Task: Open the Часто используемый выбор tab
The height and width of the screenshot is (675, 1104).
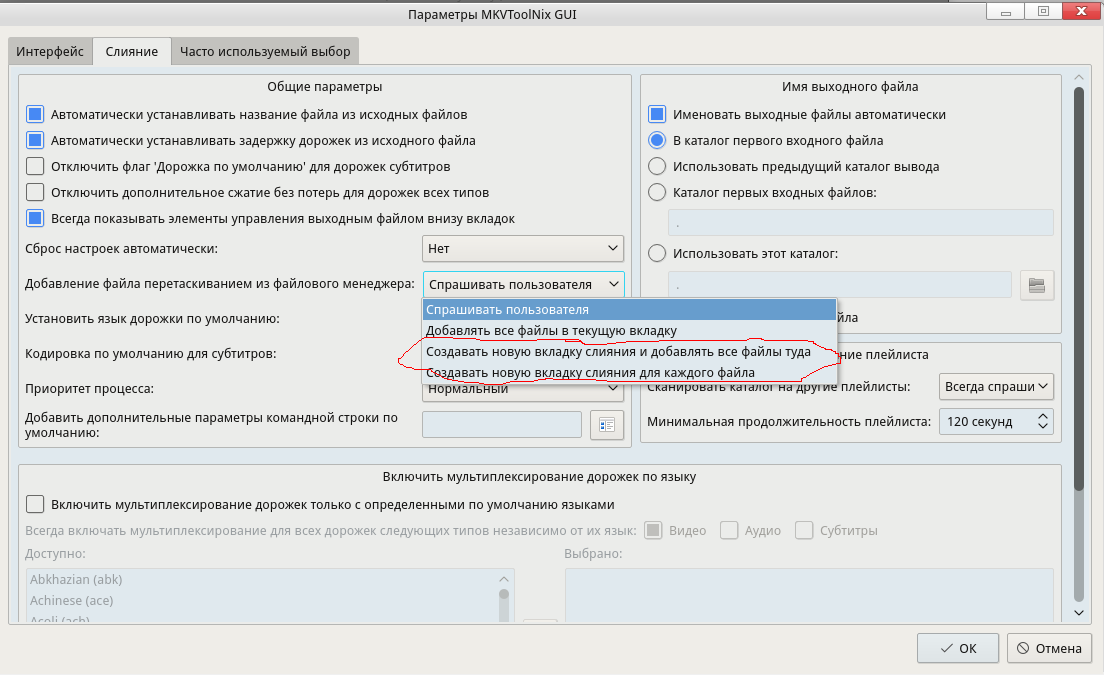Action: coord(265,51)
